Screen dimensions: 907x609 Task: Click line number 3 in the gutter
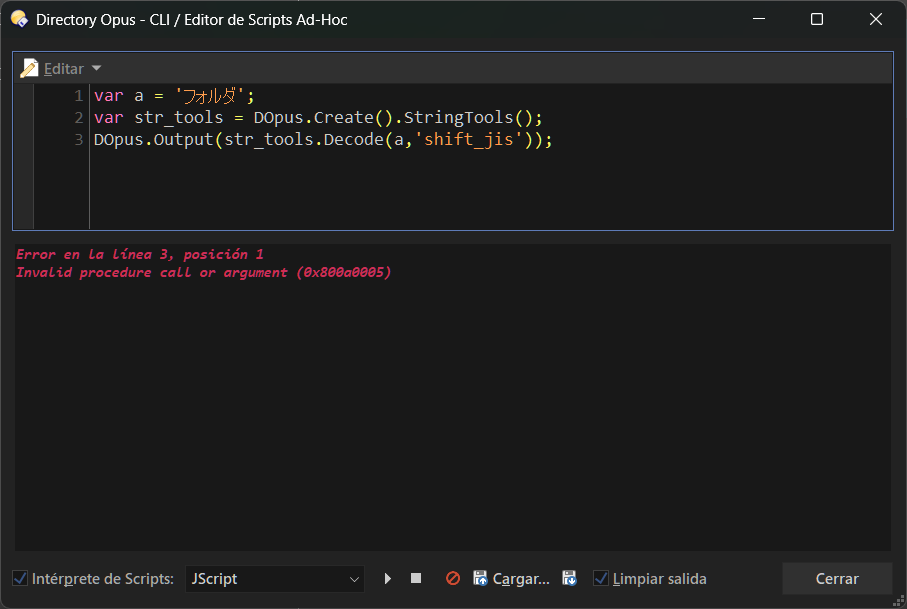pos(79,139)
